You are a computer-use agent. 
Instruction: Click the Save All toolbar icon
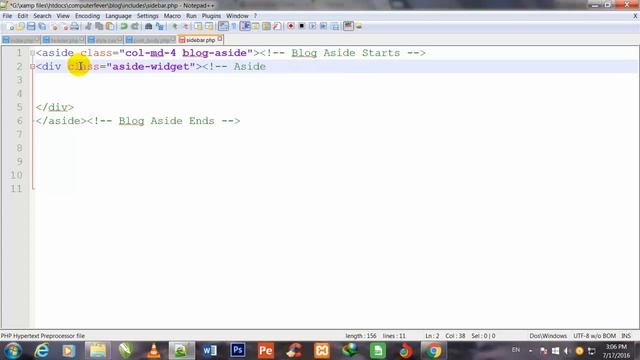pyautogui.click(x=42, y=27)
